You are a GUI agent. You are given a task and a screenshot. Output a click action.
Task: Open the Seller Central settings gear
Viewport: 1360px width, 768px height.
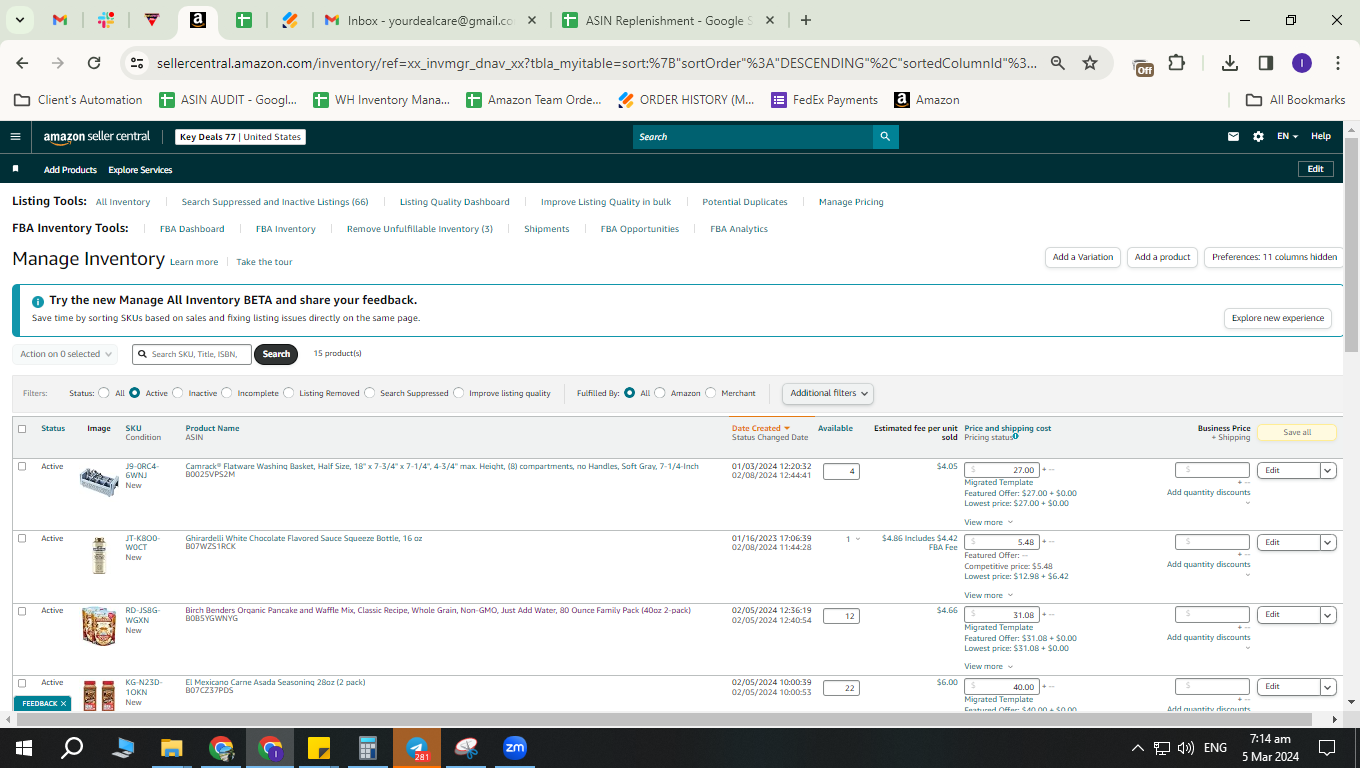[1258, 137]
